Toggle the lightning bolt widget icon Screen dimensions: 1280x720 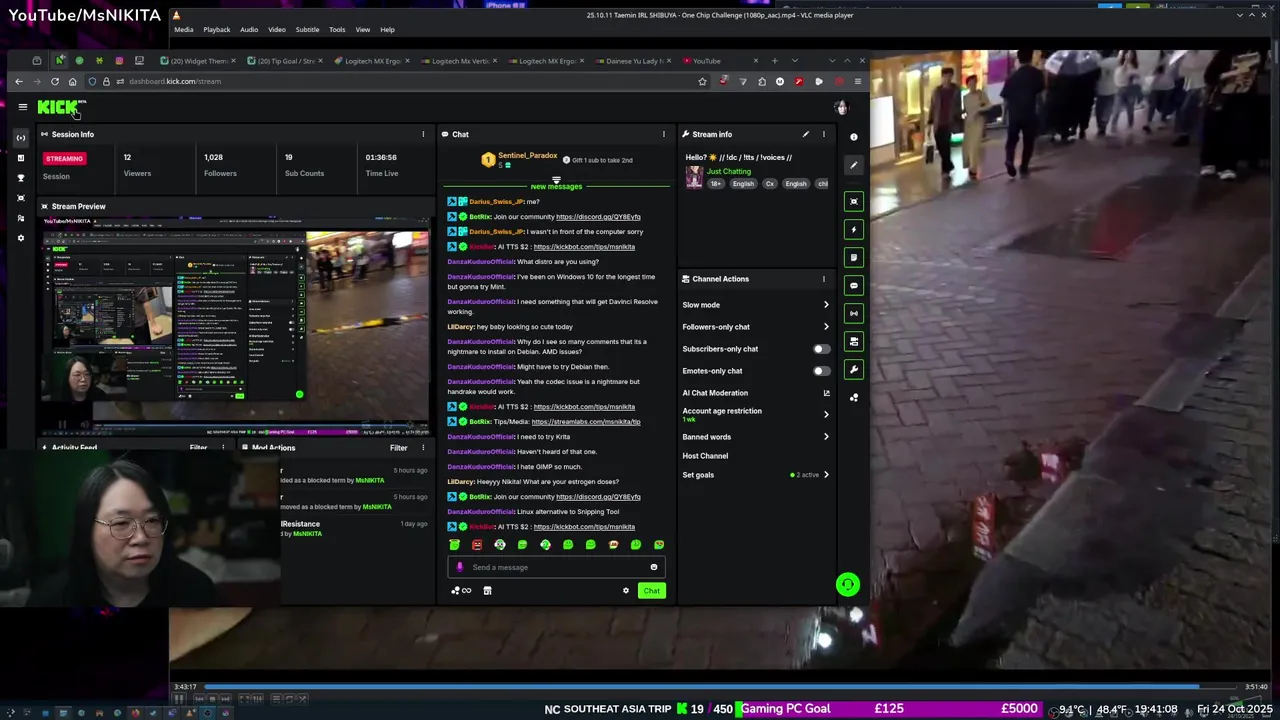coord(853,229)
